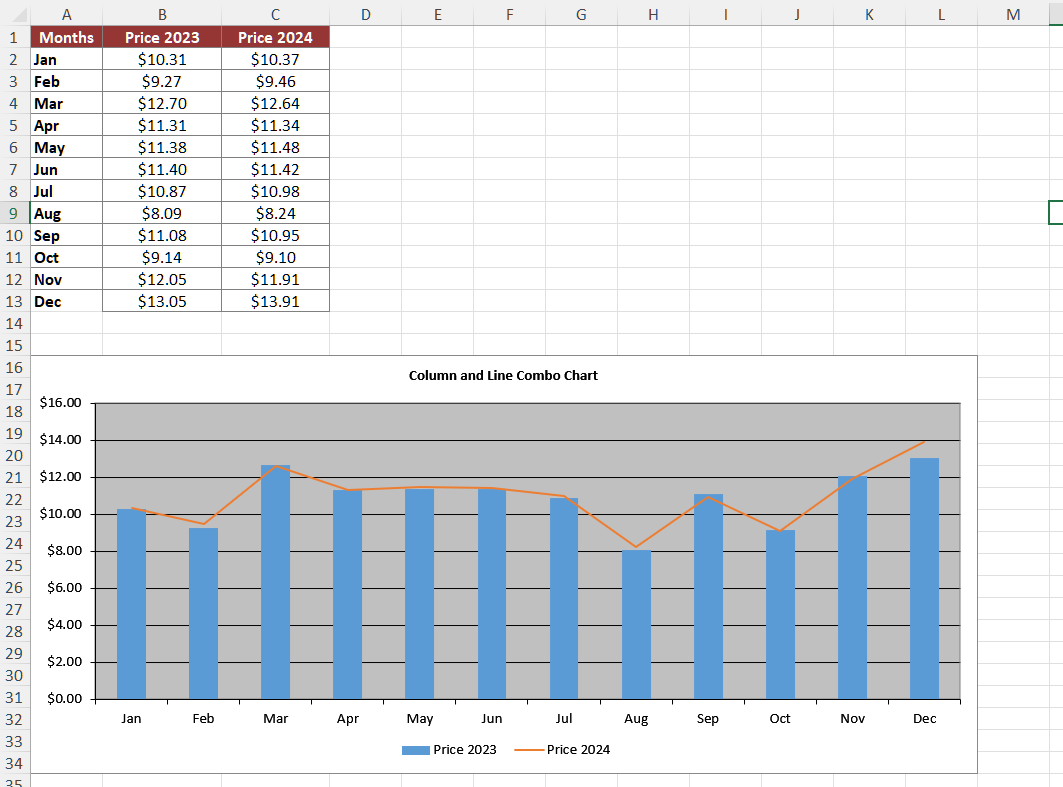Click the Price 2024 header cell

(x=274, y=37)
